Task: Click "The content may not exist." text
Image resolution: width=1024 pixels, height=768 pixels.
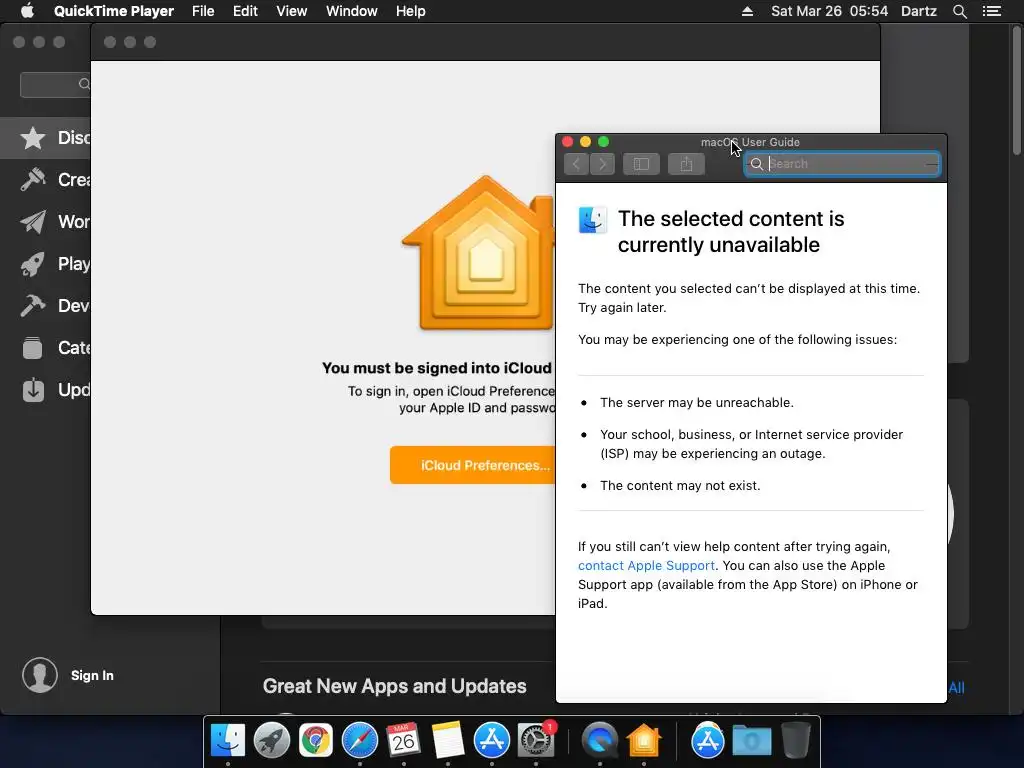Action: [x=680, y=486]
